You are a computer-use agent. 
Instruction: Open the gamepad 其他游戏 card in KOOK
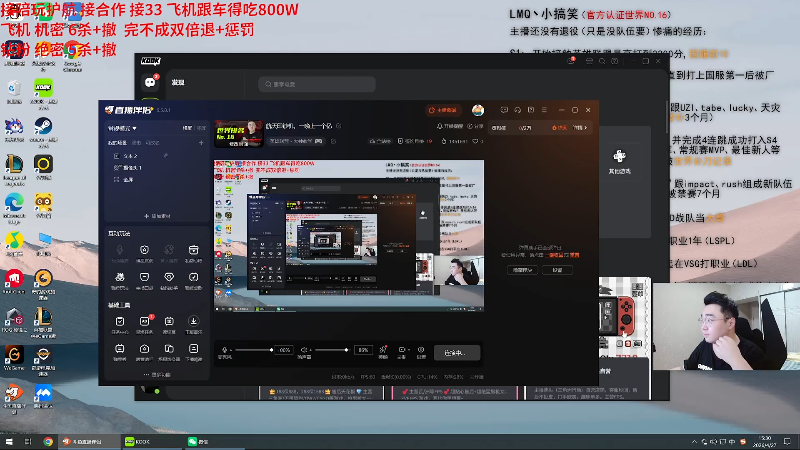619,161
